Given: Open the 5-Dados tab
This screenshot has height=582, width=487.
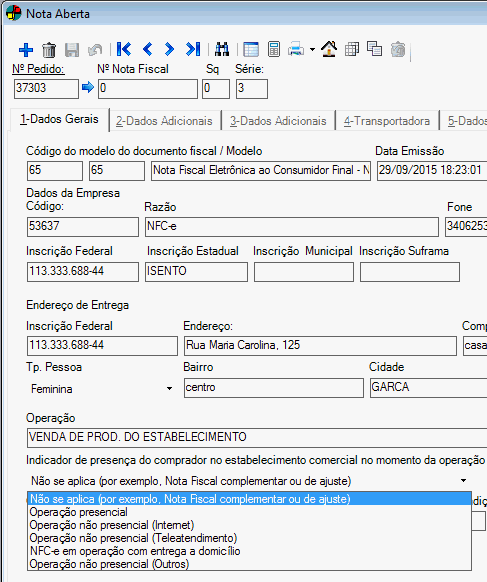Looking at the screenshot, I should pyautogui.click(x=464, y=121).
